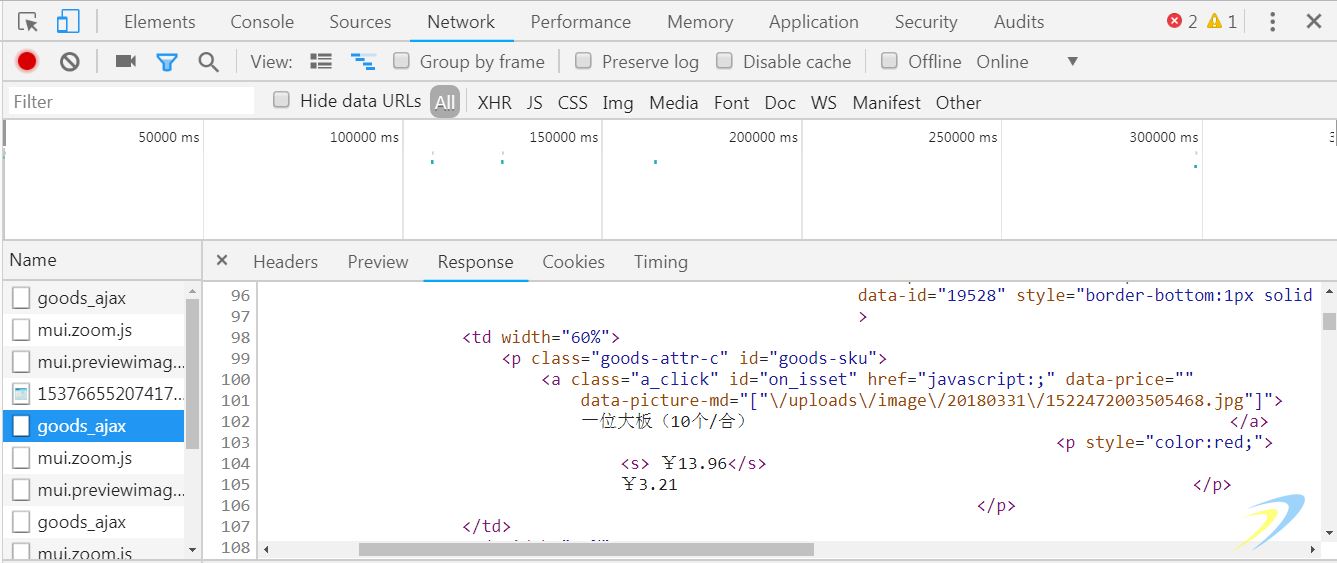Screen dimensions: 1337x563
Task: Open the DevTools three-dot menu
Action: (1272, 22)
